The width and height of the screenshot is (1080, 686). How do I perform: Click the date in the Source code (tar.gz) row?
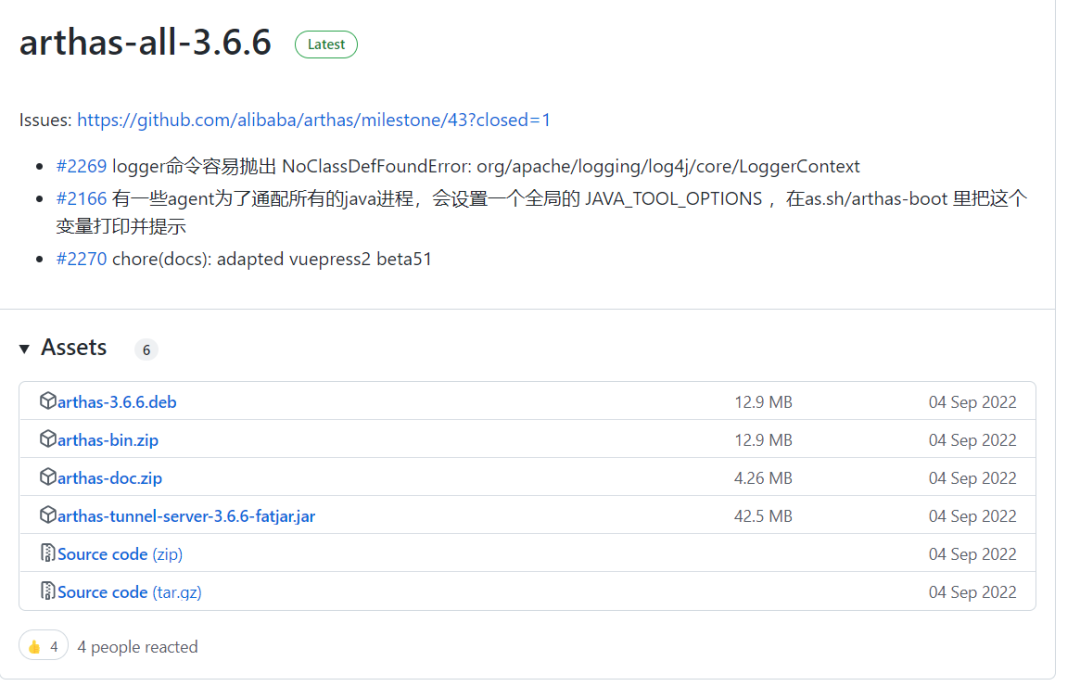click(x=973, y=592)
